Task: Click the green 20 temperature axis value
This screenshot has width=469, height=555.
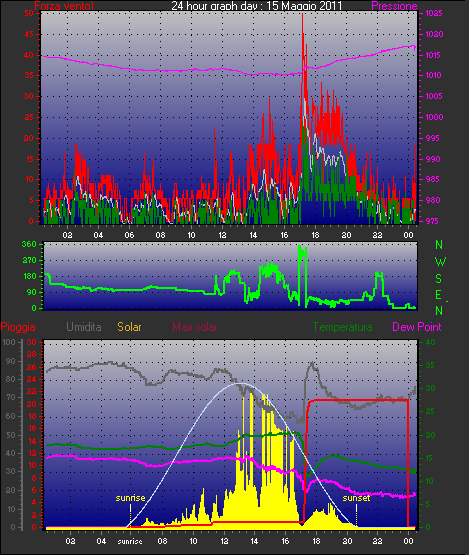Action: (430, 435)
